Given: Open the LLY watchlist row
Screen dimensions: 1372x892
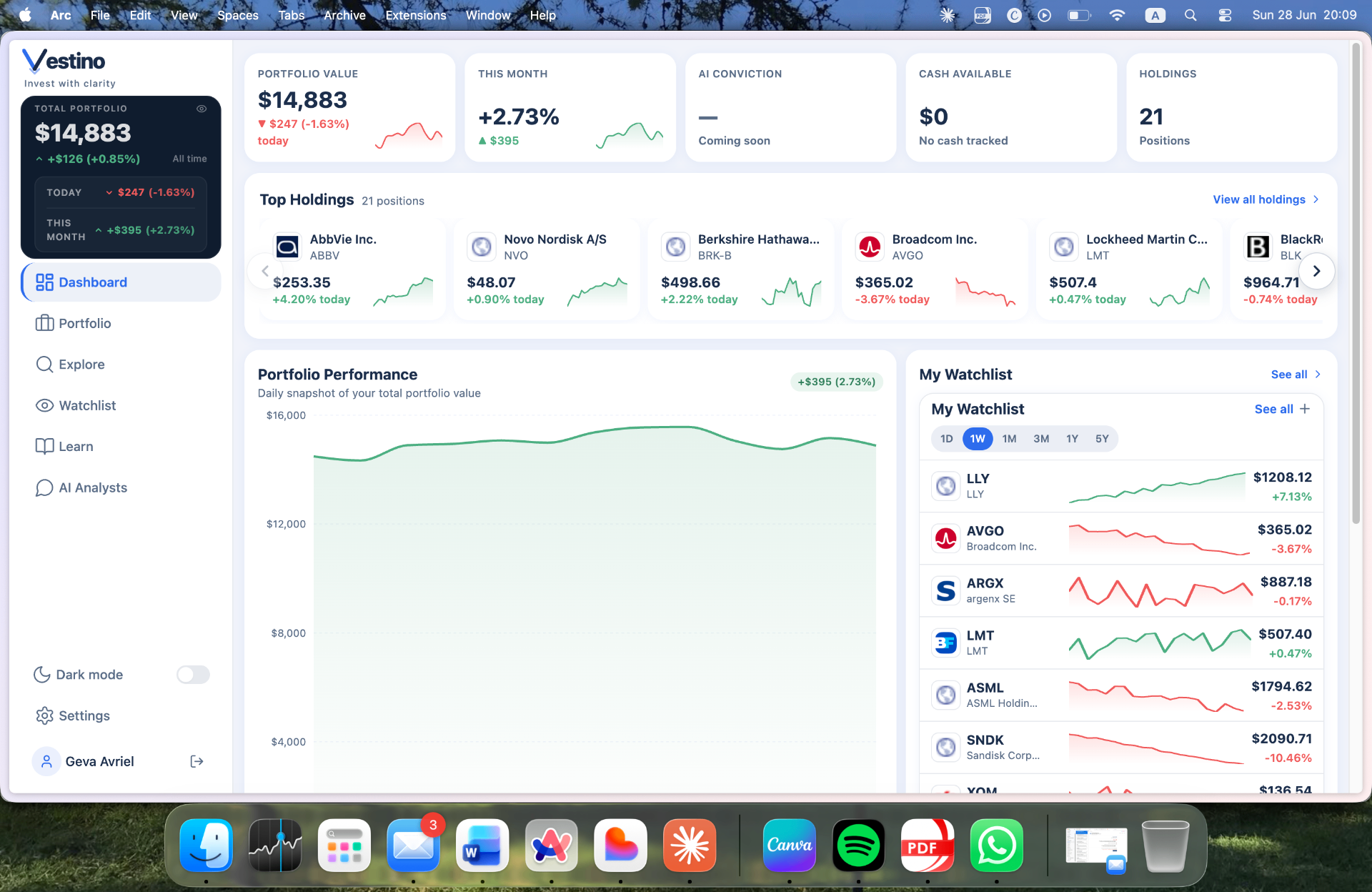Looking at the screenshot, I should (x=1121, y=486).
